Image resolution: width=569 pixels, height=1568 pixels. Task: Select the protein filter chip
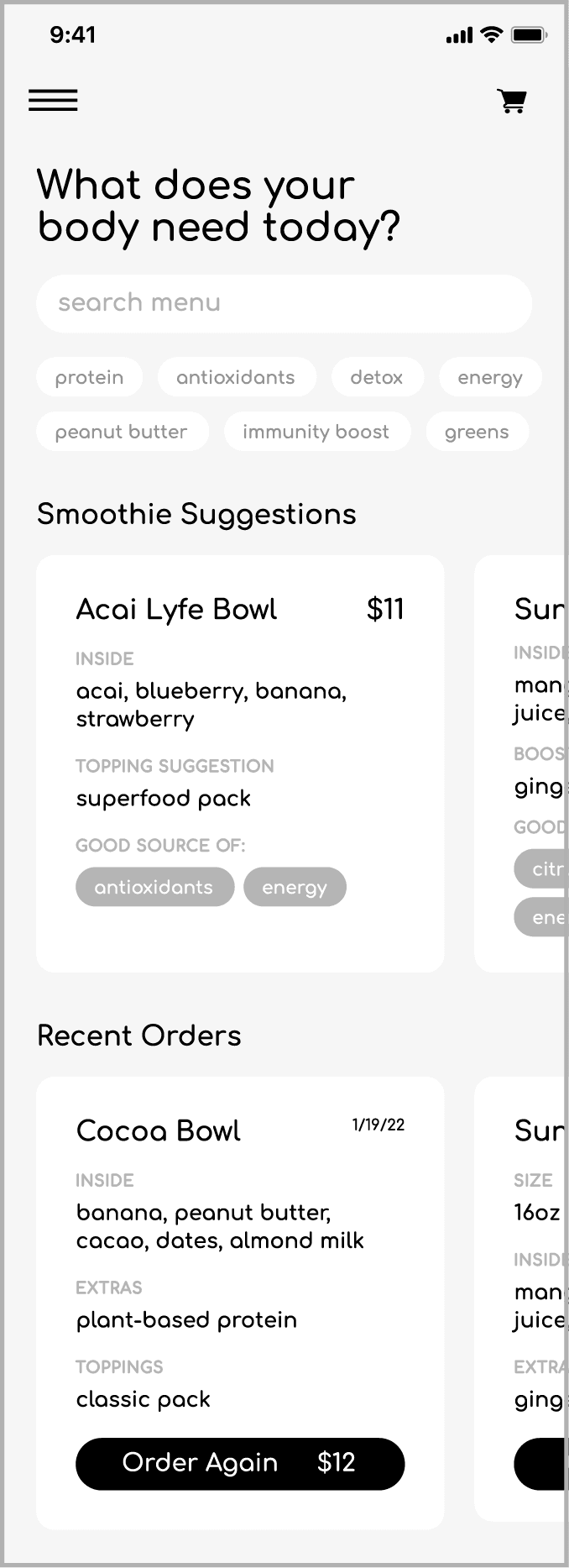[90, 378]
